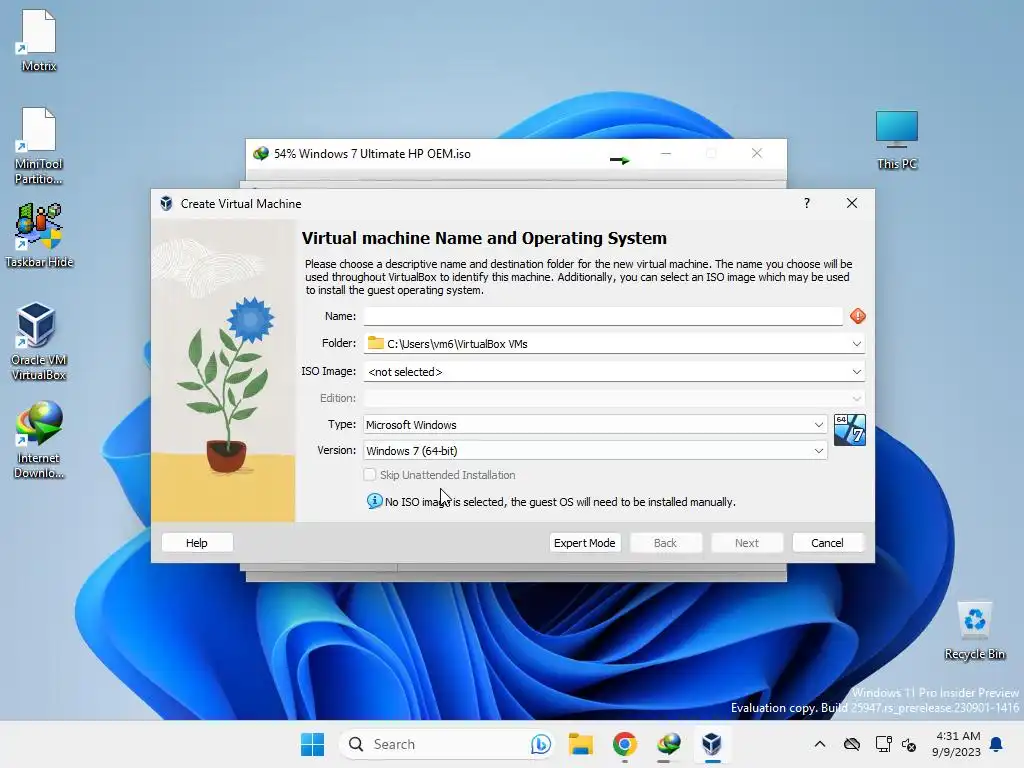Select the Internet Download Manager desktop icon

click(x=39, y=440)
